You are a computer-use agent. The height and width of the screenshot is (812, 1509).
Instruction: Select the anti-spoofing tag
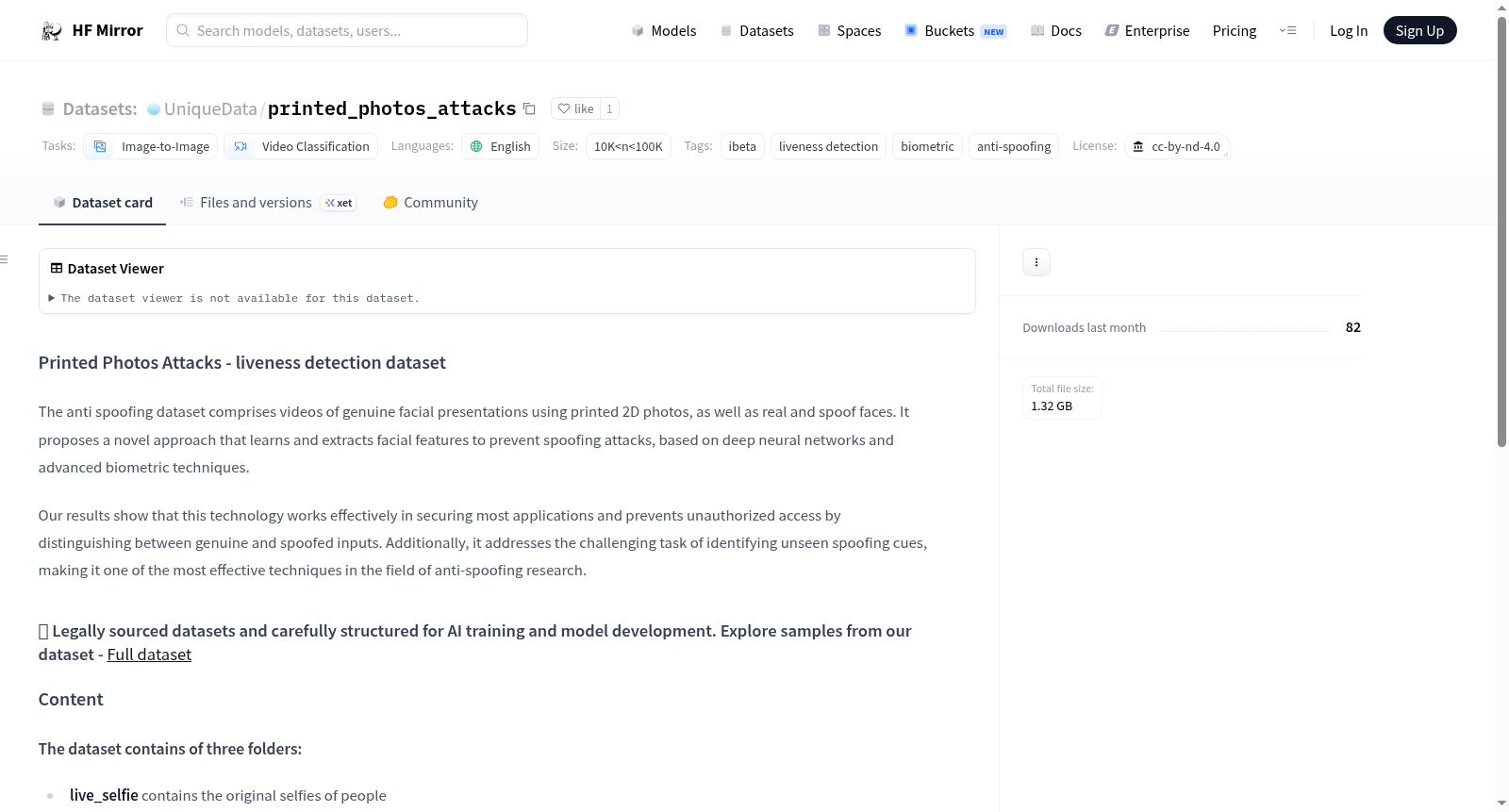pyautogui.click(x=1014, y=146)
